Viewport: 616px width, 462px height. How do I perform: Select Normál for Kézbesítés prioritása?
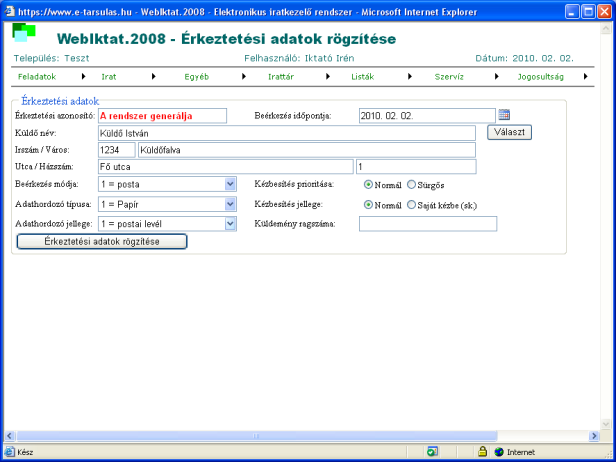pos(368,184)
